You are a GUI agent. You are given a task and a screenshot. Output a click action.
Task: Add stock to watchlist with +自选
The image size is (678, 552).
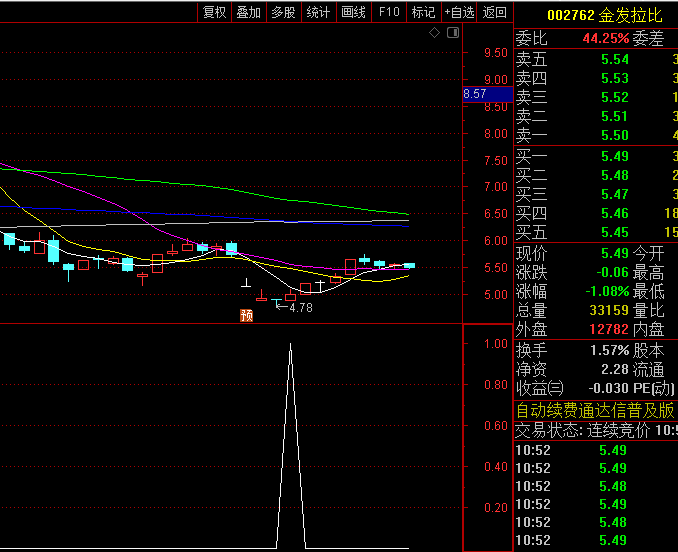pyautogui.click(x=459, y=12)
